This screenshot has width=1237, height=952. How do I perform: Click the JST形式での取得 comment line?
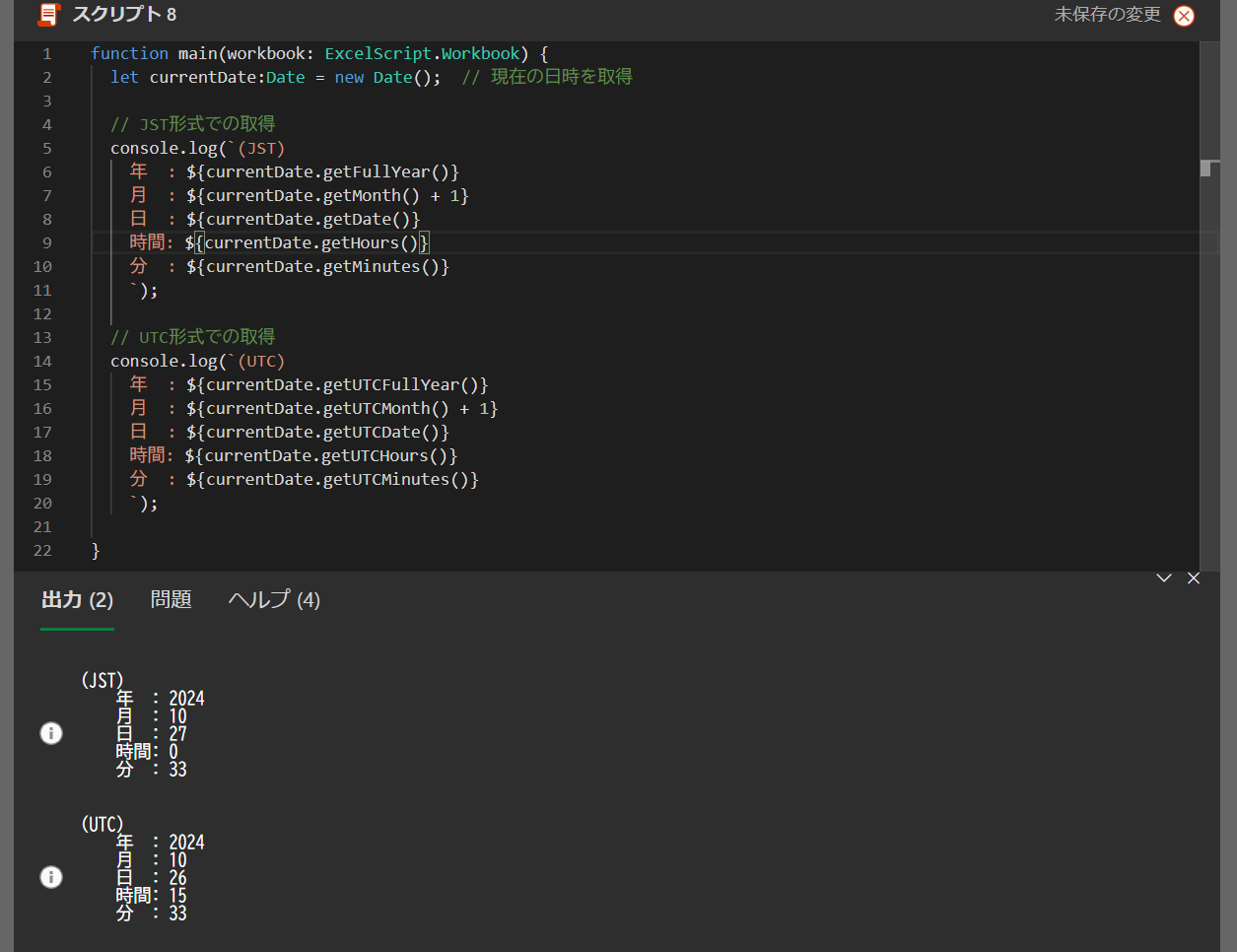(x=193, y=124)
